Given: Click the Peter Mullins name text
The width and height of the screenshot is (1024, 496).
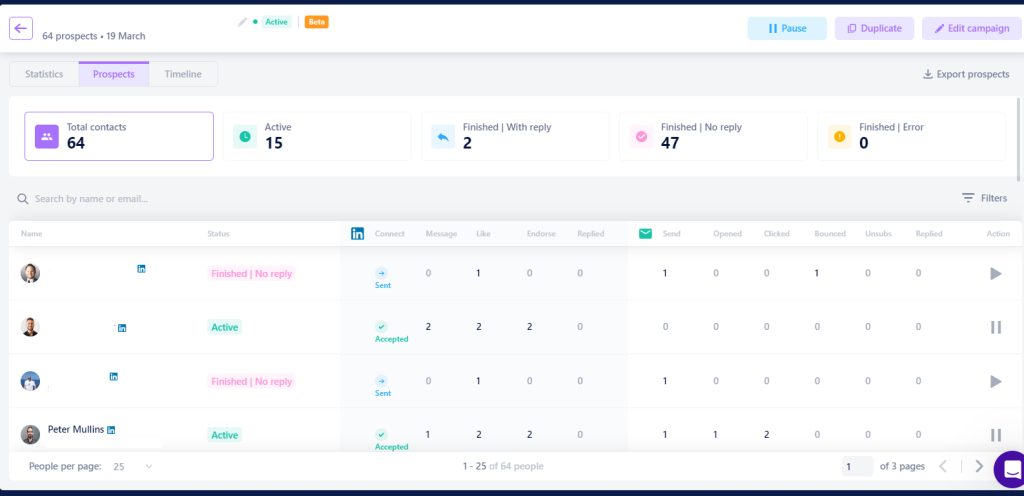Looking at the screenshot, I should [76, 429].
